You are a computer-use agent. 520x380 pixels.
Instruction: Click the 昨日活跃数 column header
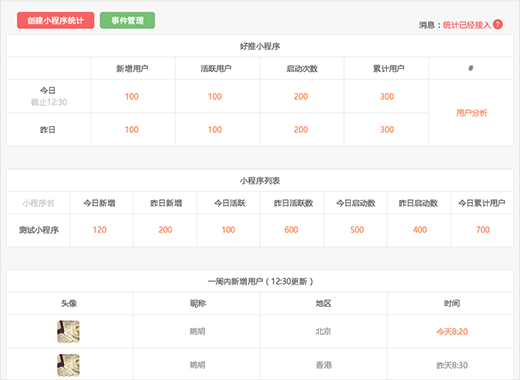tap(293, 203)
